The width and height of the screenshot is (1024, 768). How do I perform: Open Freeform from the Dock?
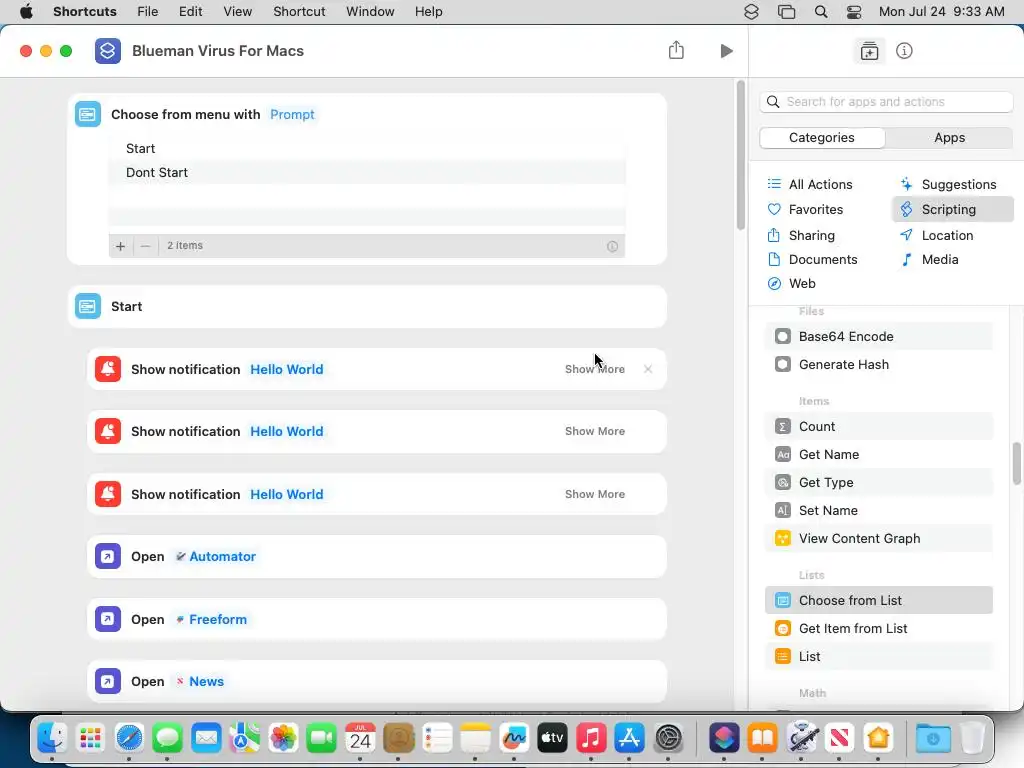[514, 738]
